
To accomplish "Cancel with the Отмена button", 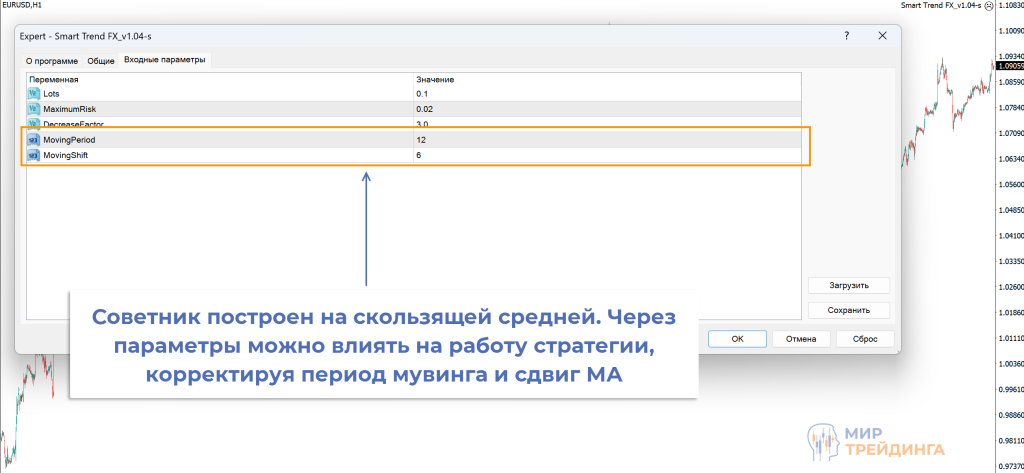I will pyautogui.click(x=800, y=339).
